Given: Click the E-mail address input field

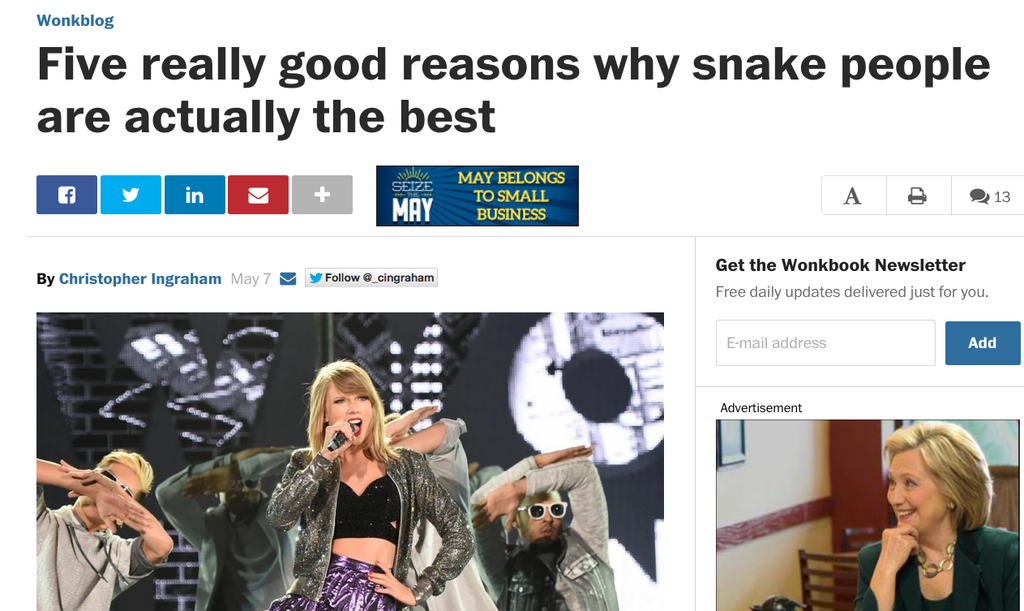Looking at the screenshot, I should pyautogui.click(x=825, y=343).
